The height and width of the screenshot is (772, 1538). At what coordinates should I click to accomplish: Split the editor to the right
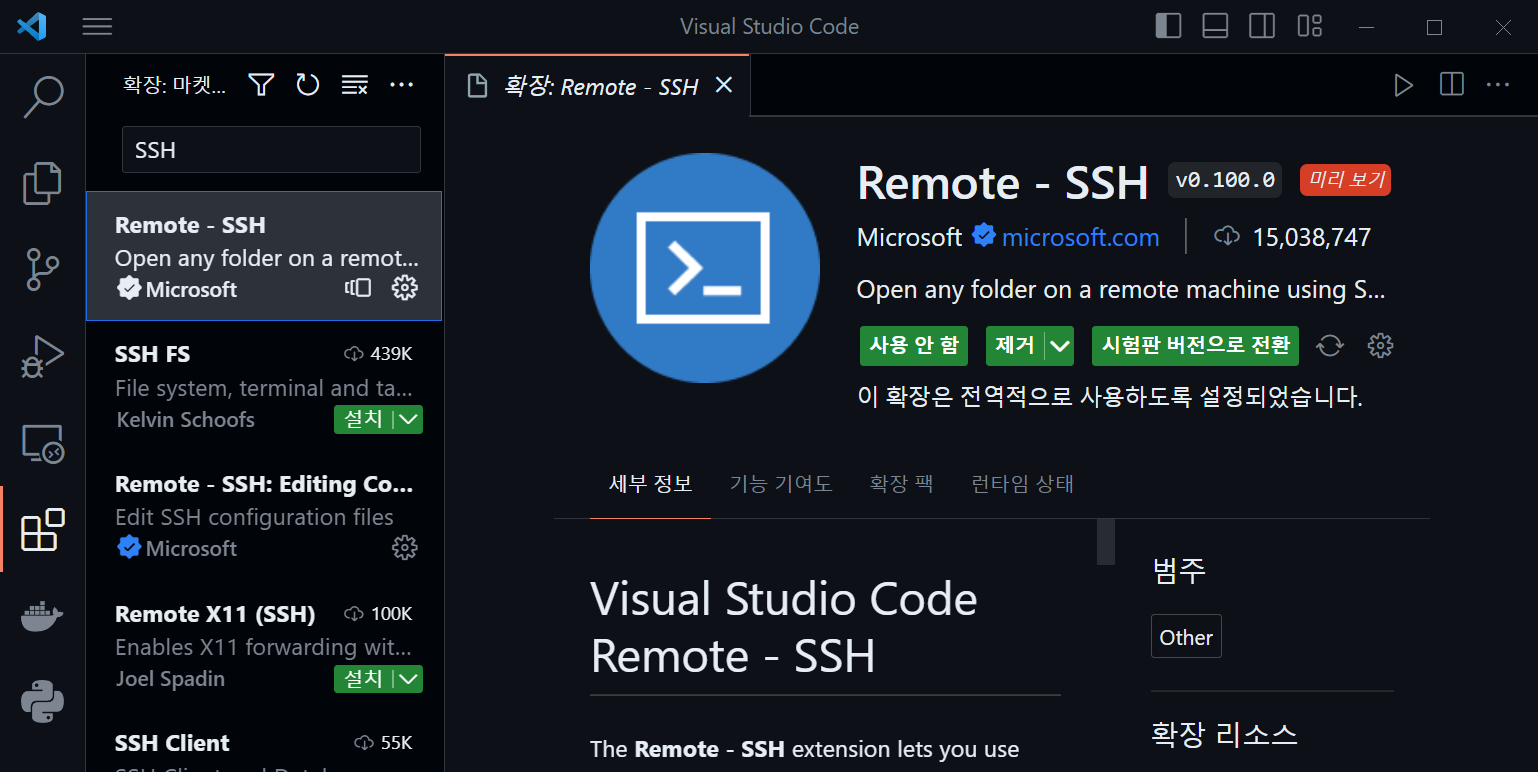pos(1452,85)
